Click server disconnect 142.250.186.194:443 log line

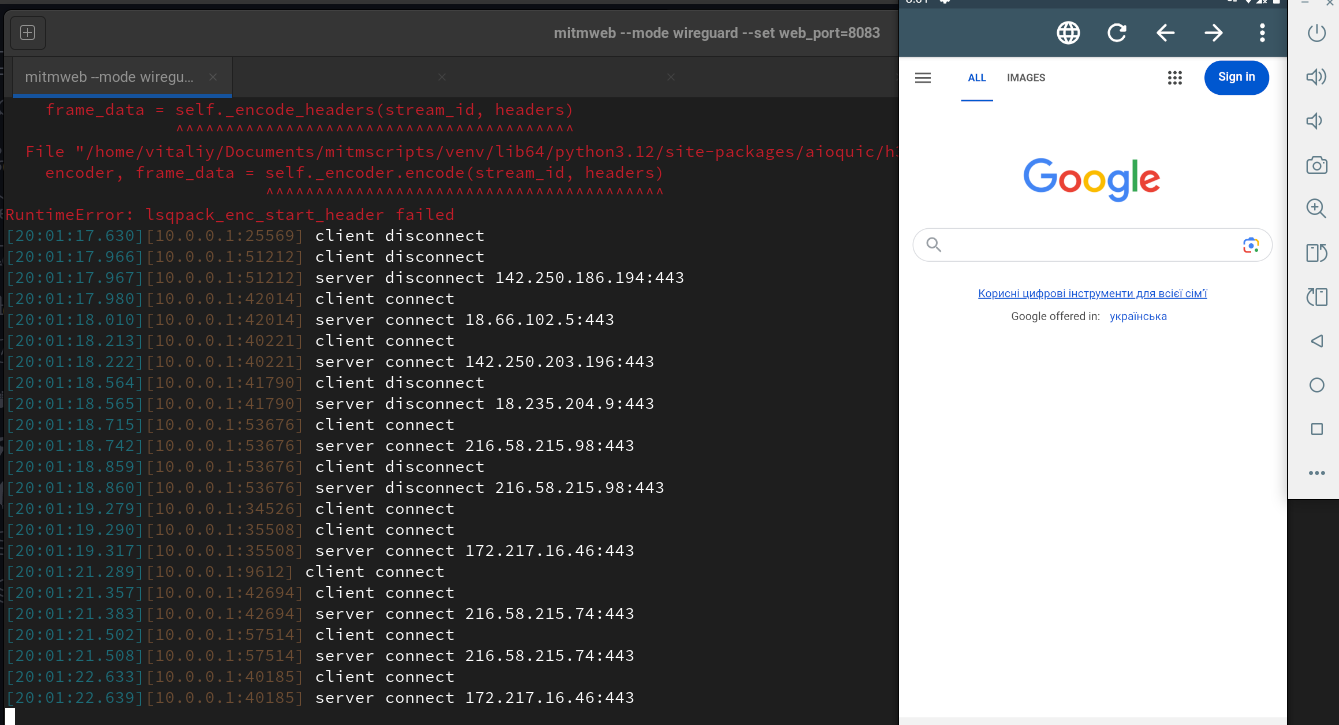pos(345,278)
